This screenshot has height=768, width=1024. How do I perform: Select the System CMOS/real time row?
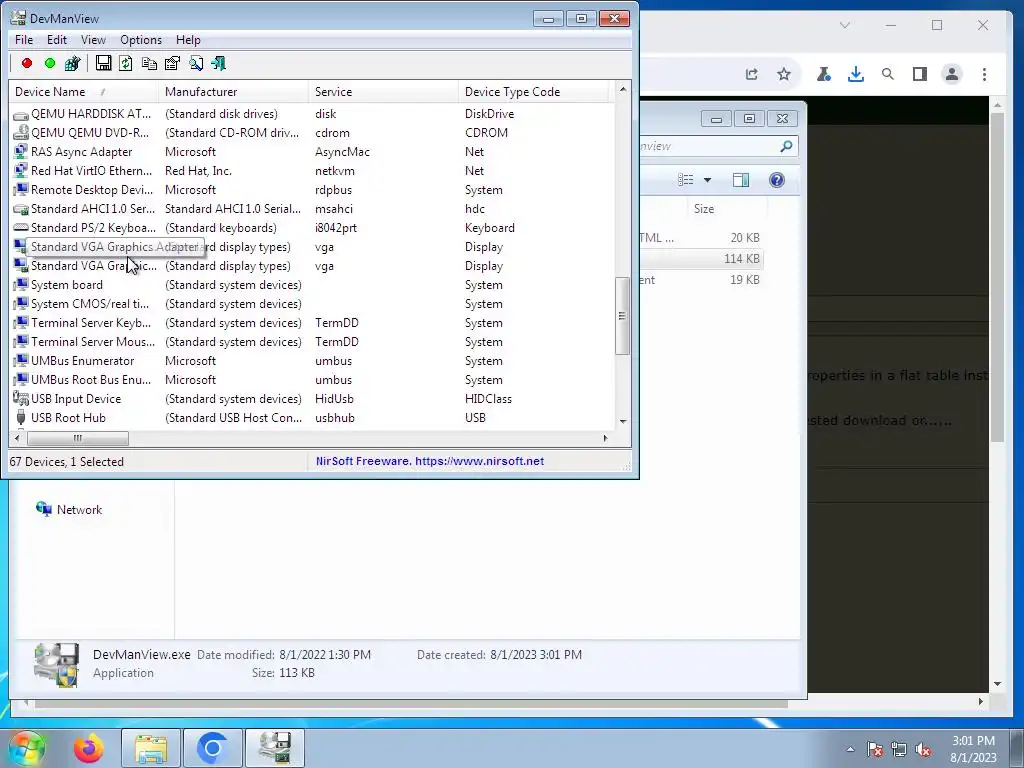(312, 304)
